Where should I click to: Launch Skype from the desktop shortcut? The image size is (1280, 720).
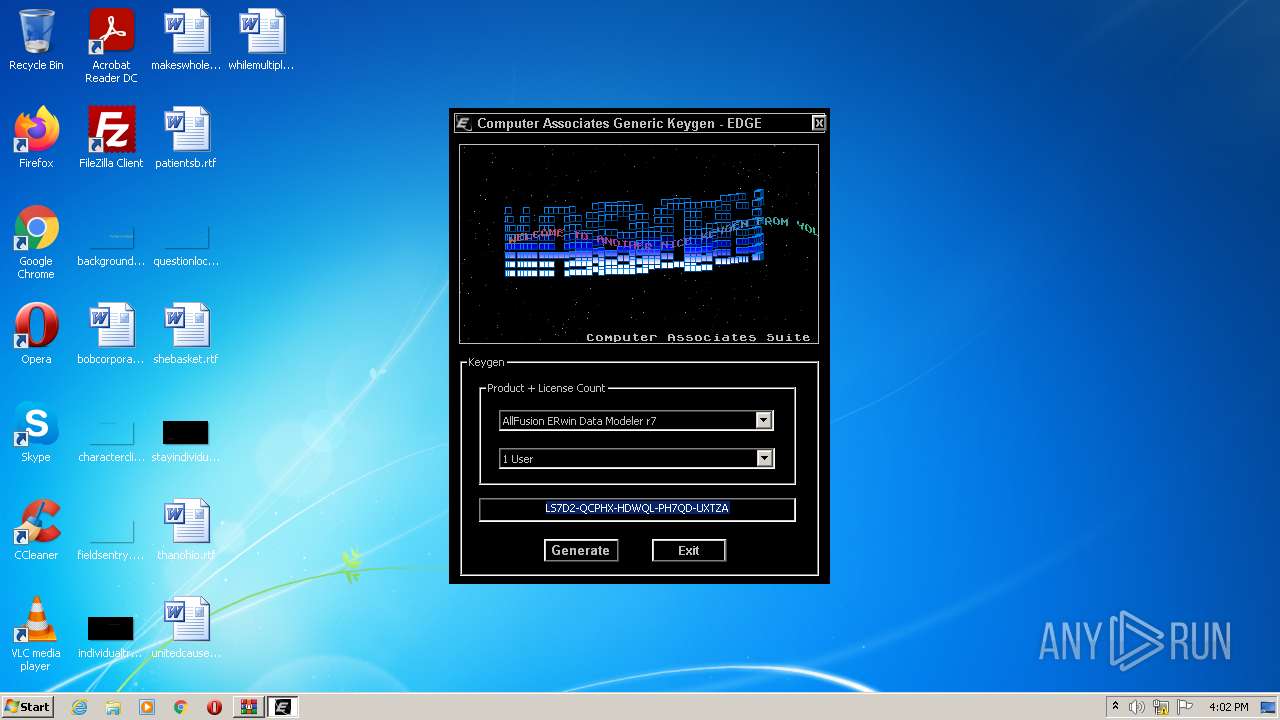point(36,432)
